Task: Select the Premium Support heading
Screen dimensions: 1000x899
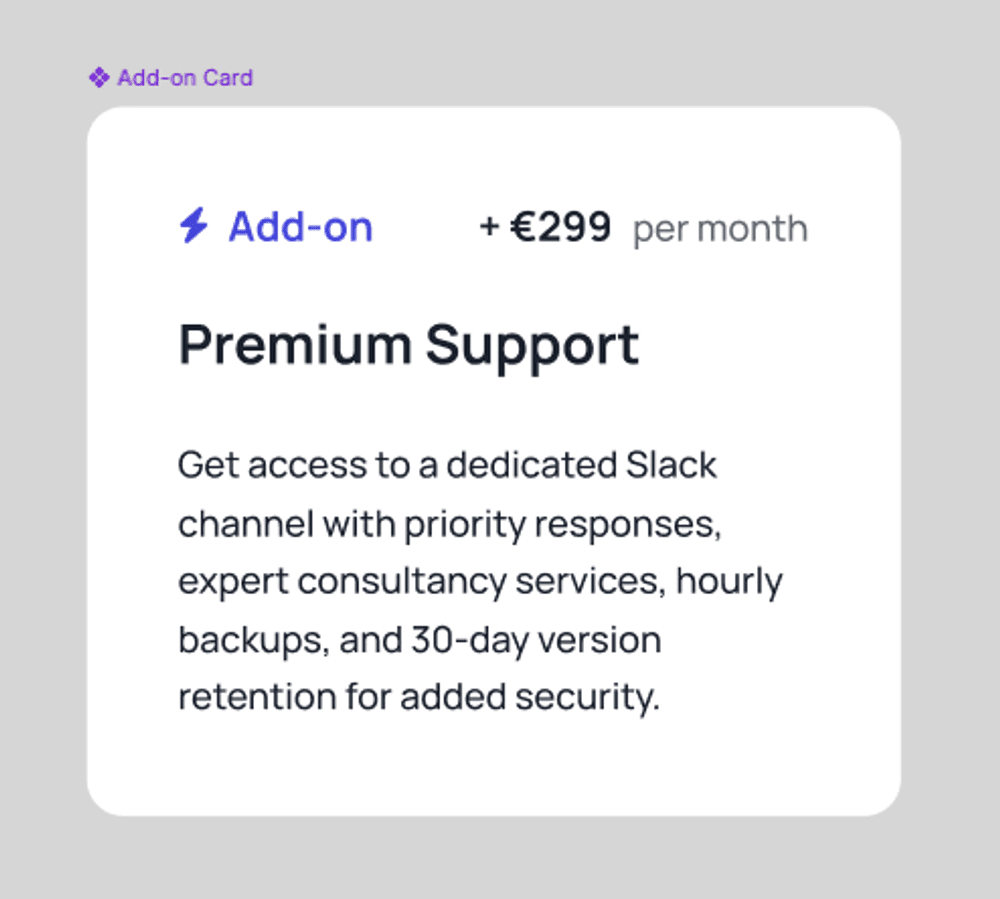Action: pos(408,345)
